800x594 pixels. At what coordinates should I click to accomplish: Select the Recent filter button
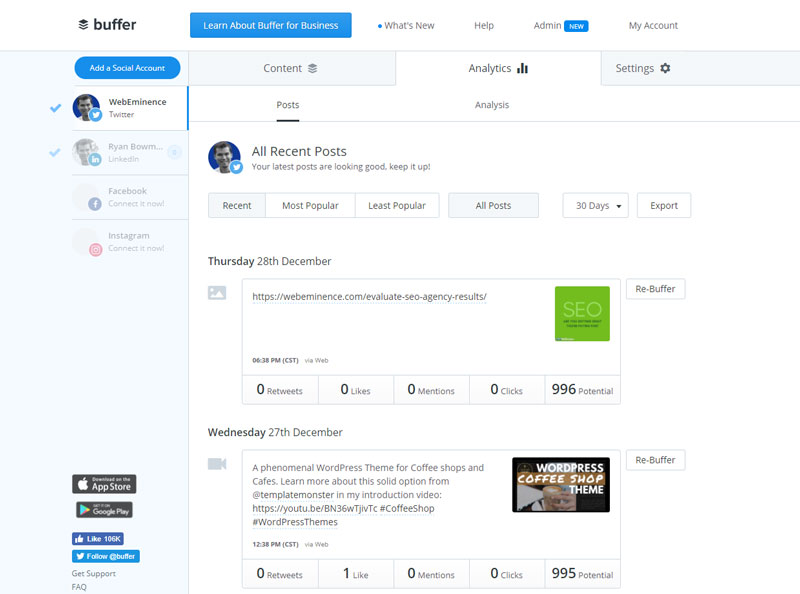(237, 206)
